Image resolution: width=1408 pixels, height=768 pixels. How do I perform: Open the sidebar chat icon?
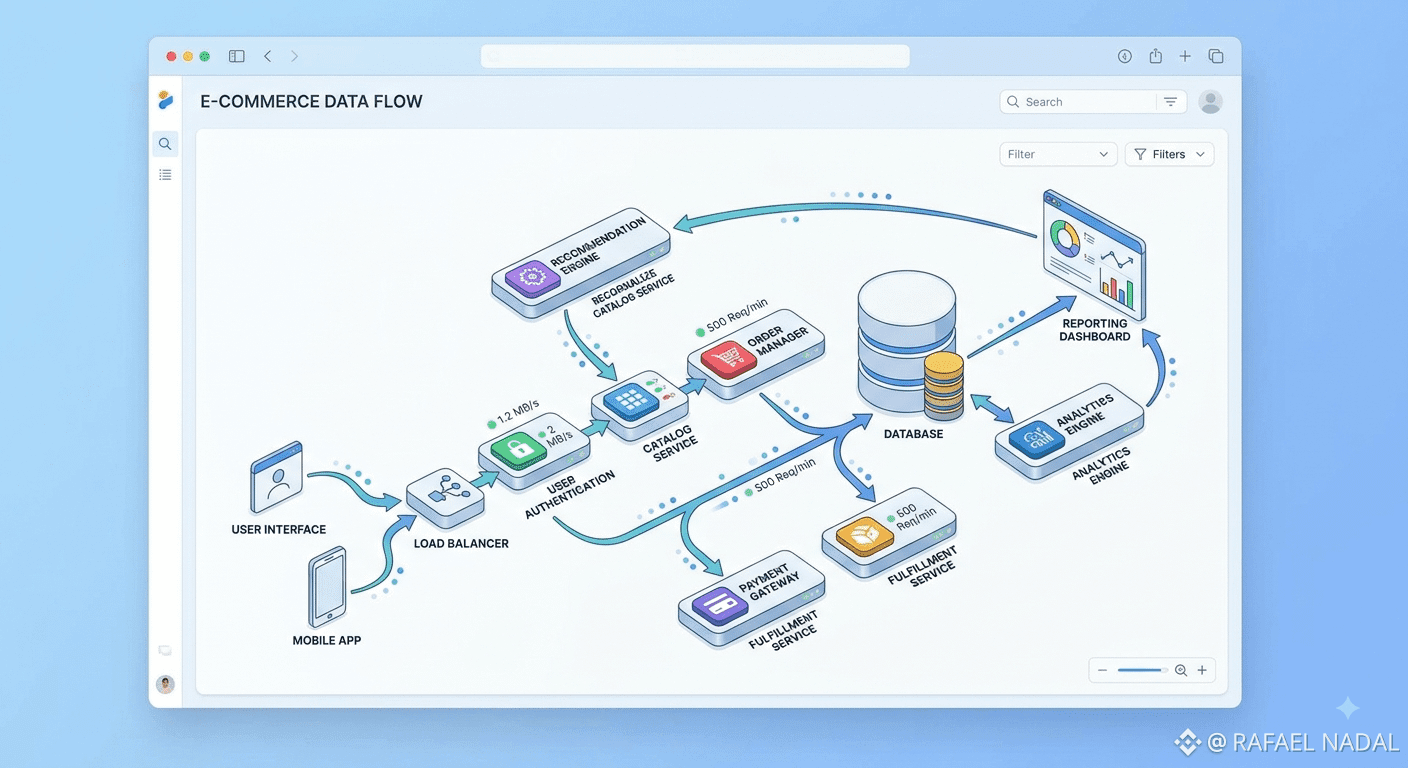click(165, 651)
